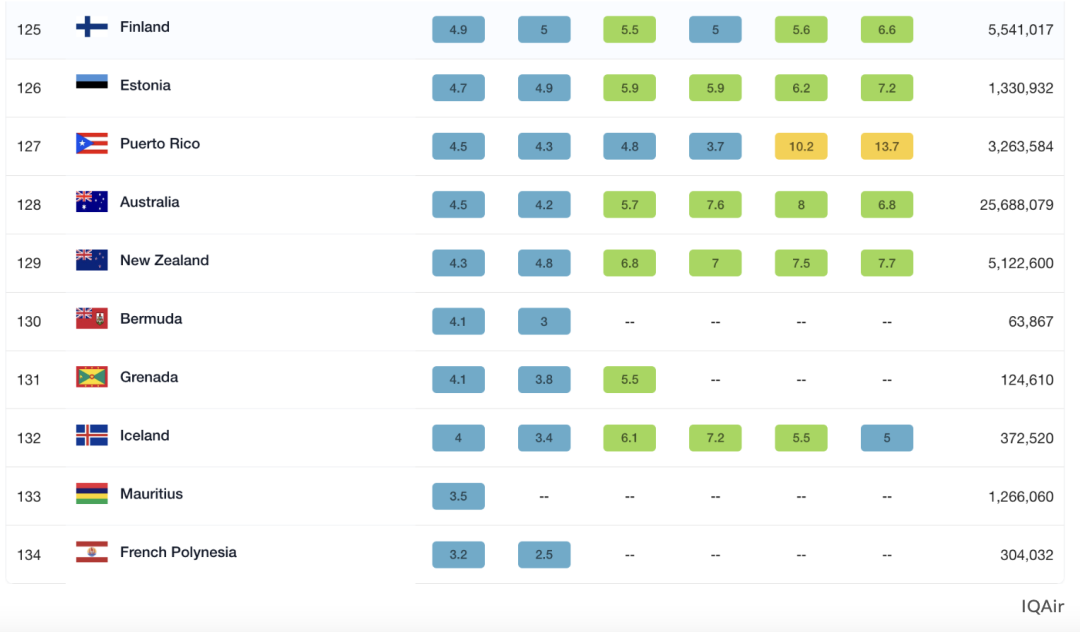The height and width of the screenshot is (632, 1080).
Task: Open the Puerto Rico country link
Action: pos(160,144)
